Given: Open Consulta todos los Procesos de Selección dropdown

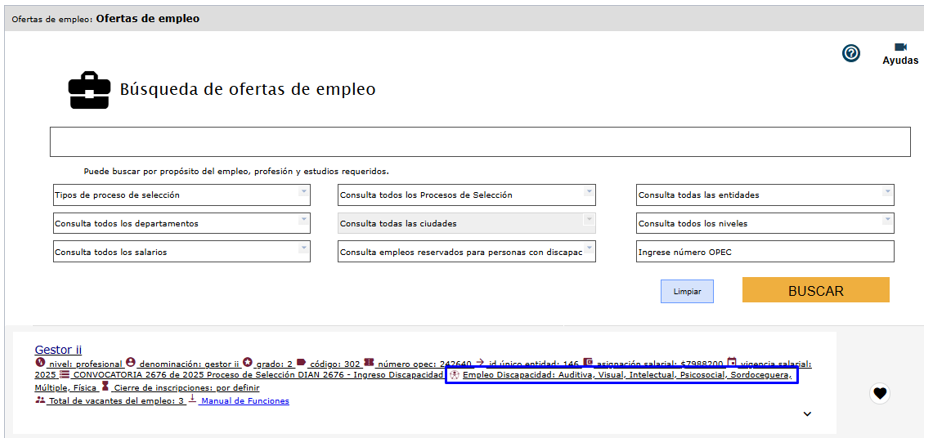Looking at the screenshot, I should [x=466, y=195].
